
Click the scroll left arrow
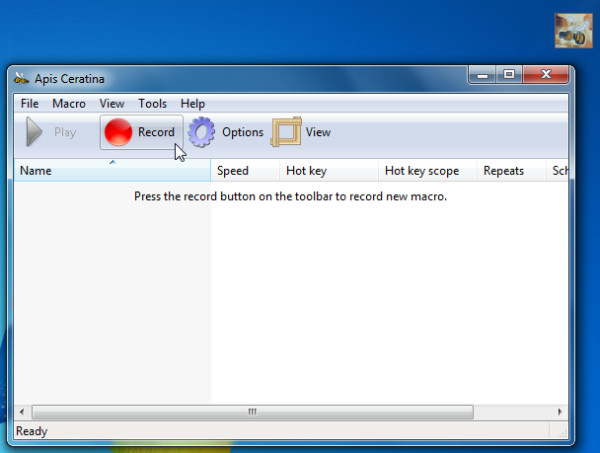[22, 412]
